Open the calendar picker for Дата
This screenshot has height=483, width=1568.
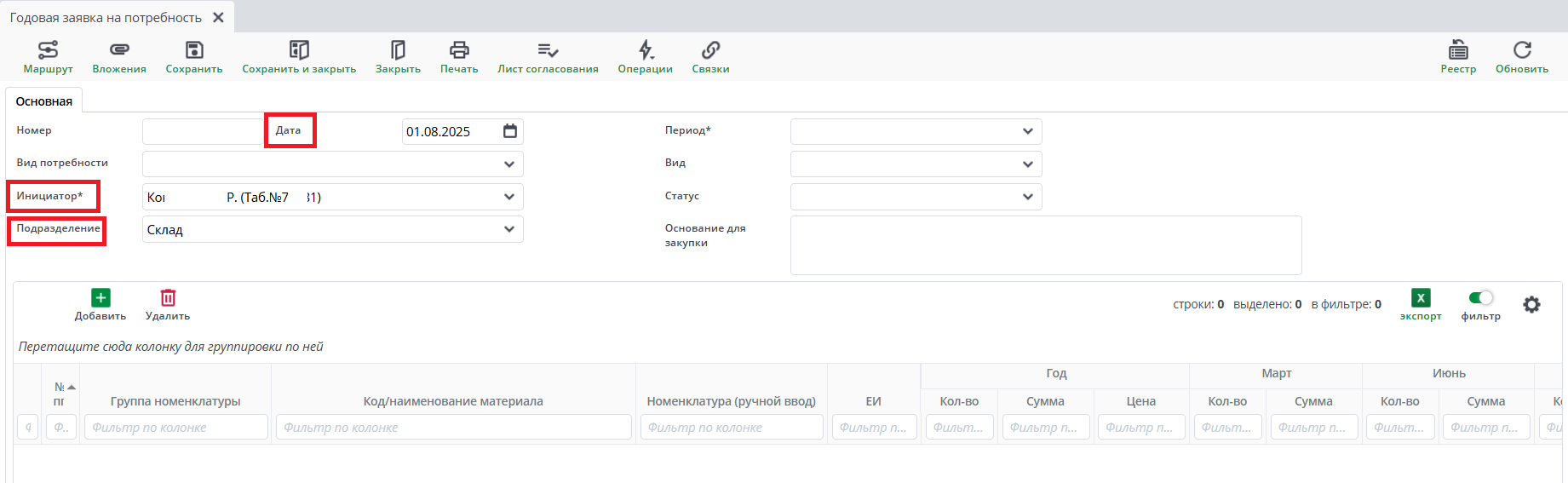(x=510, y=131)
